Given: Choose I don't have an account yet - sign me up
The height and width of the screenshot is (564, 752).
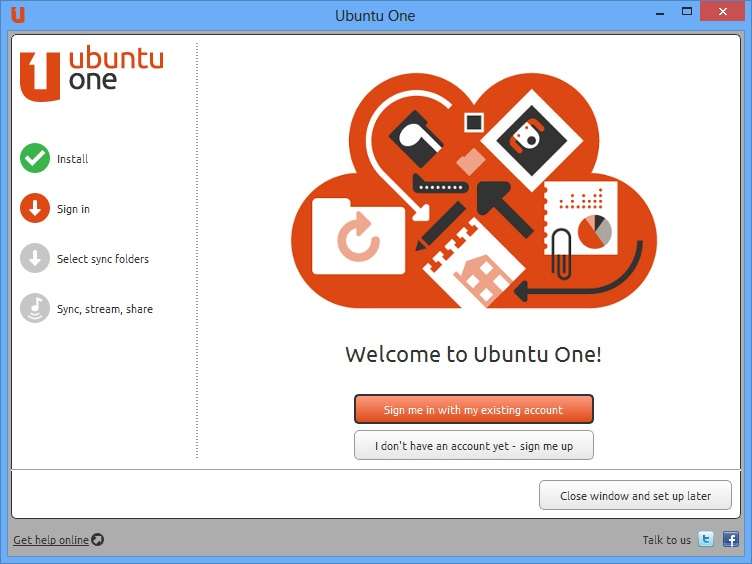Looking at the screenshot, I should [474, 446].
